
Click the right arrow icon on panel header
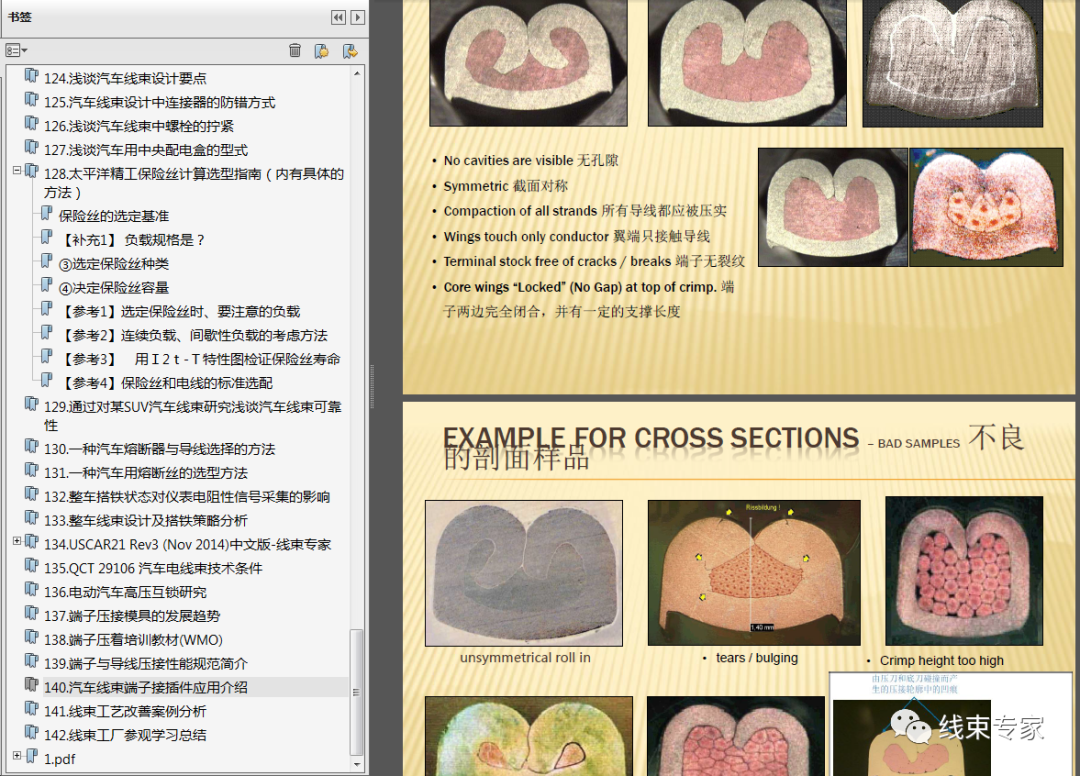[357, 17]
